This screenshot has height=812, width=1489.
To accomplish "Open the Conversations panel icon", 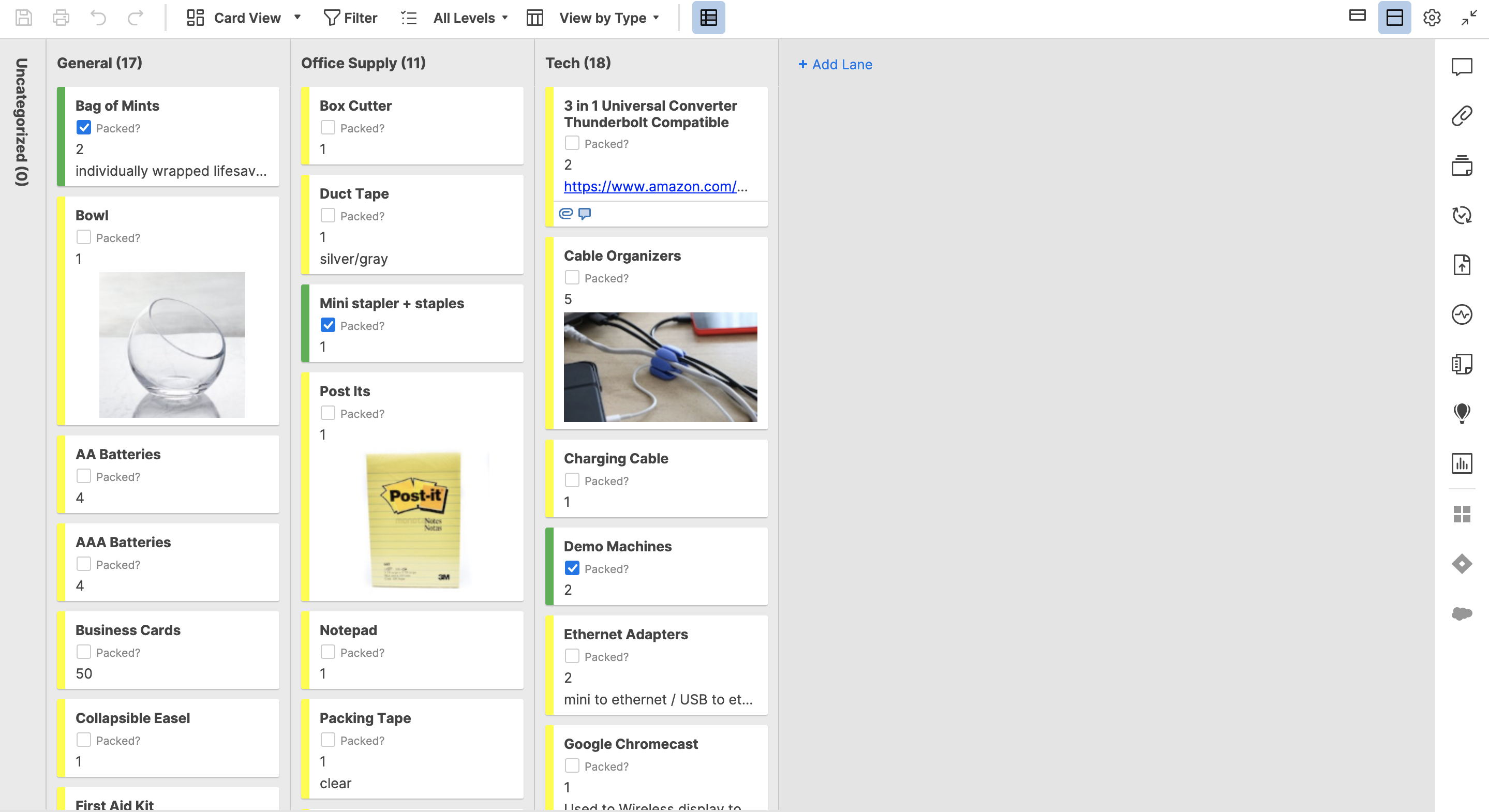I will tap(1462, 67).
